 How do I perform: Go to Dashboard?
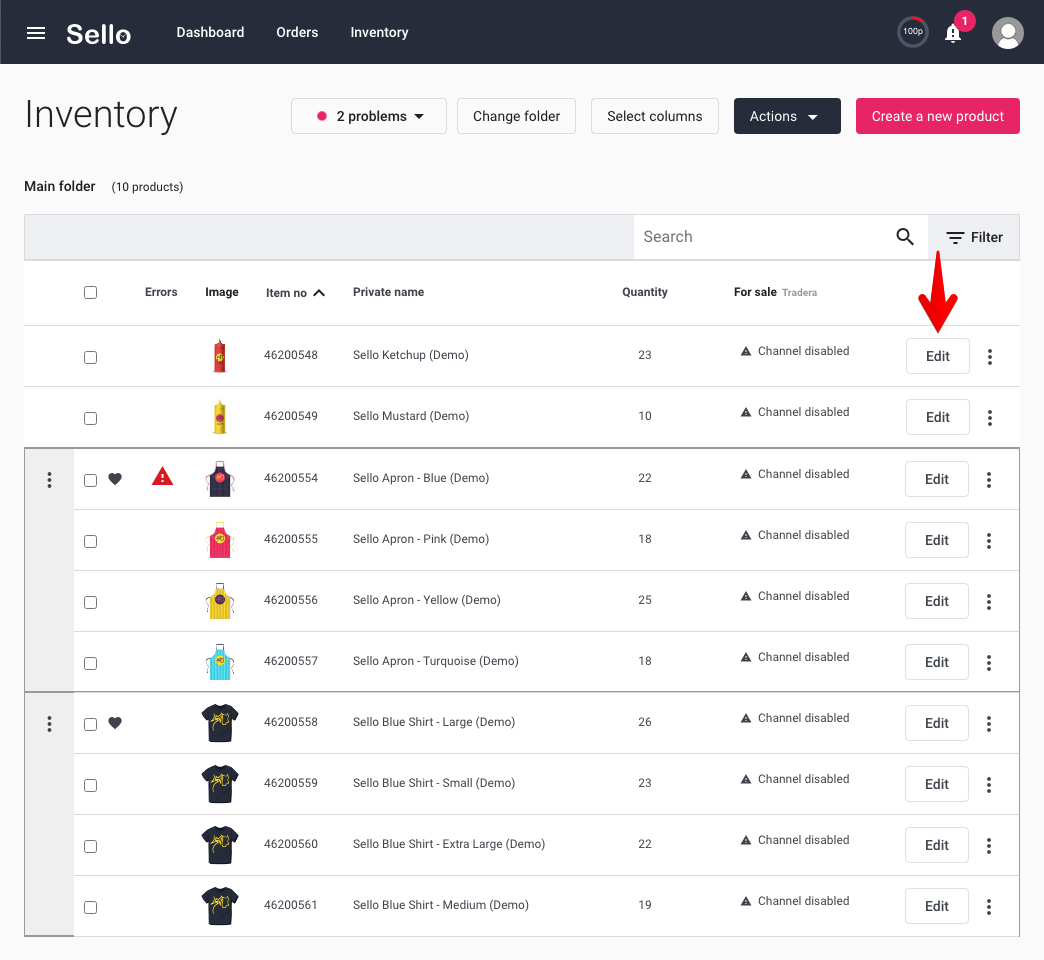tap(210, 32)
